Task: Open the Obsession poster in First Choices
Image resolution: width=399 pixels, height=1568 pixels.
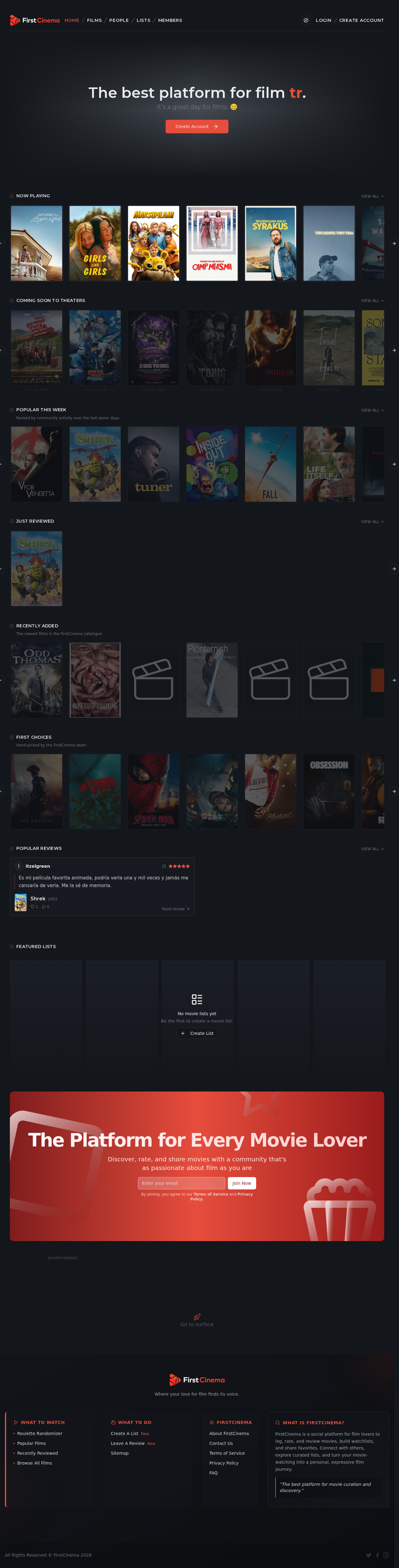Action: (329, 792)
